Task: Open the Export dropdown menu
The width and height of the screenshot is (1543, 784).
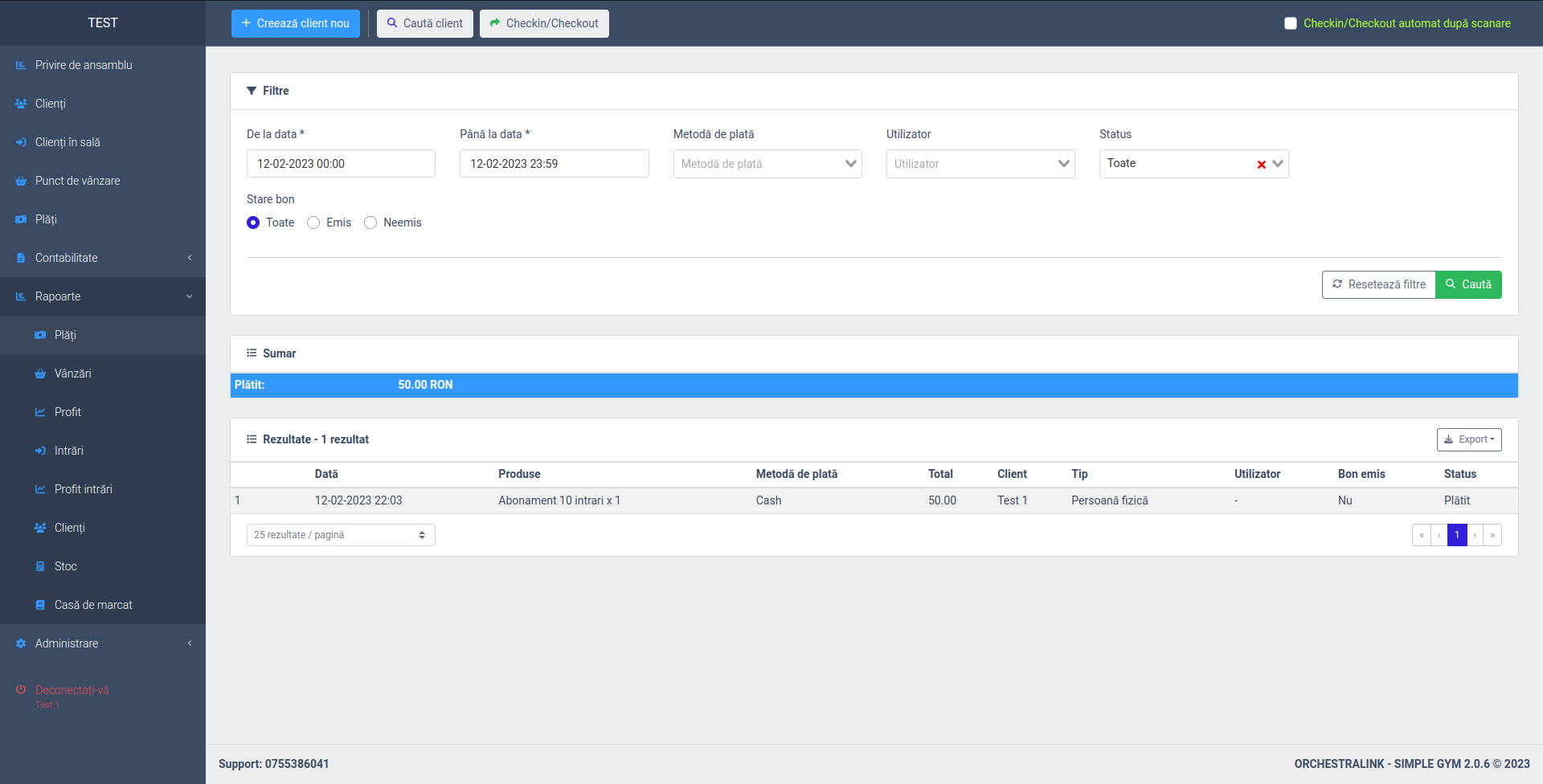Action: 1468,439
